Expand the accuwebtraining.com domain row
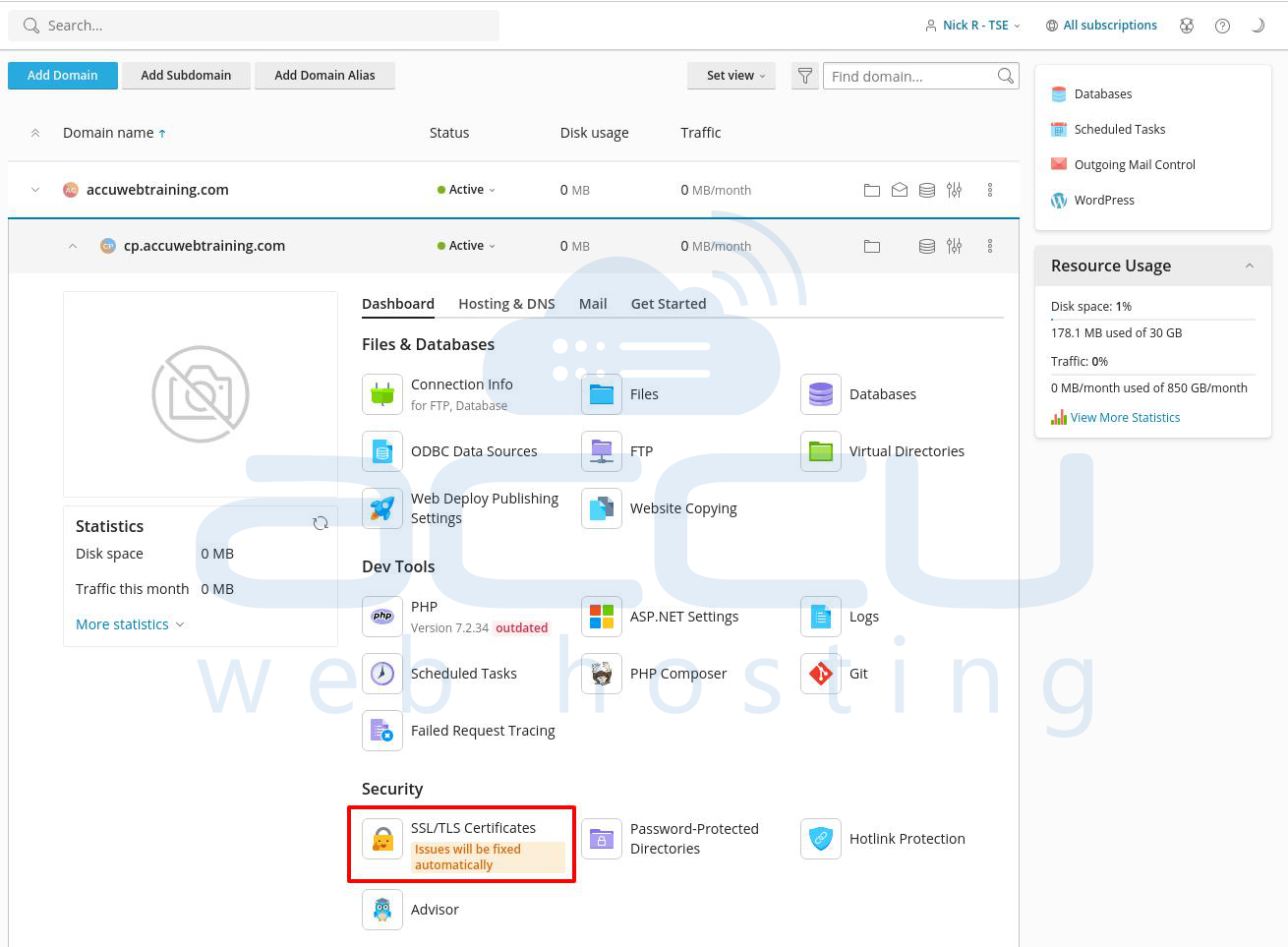 click(35, 190)
